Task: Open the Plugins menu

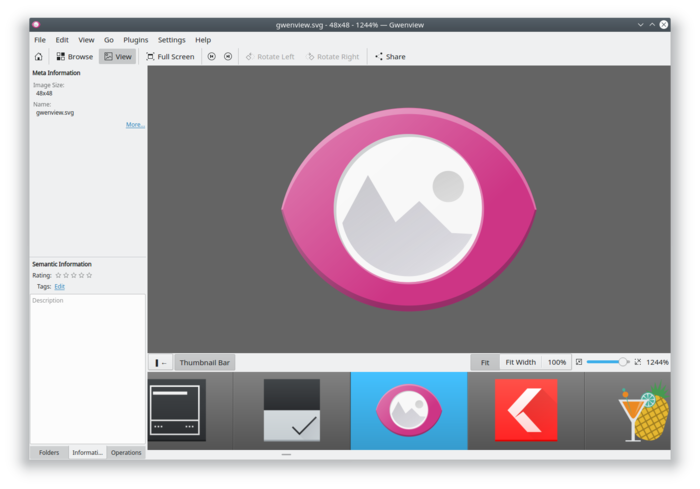Action: [x=136, y=40]
